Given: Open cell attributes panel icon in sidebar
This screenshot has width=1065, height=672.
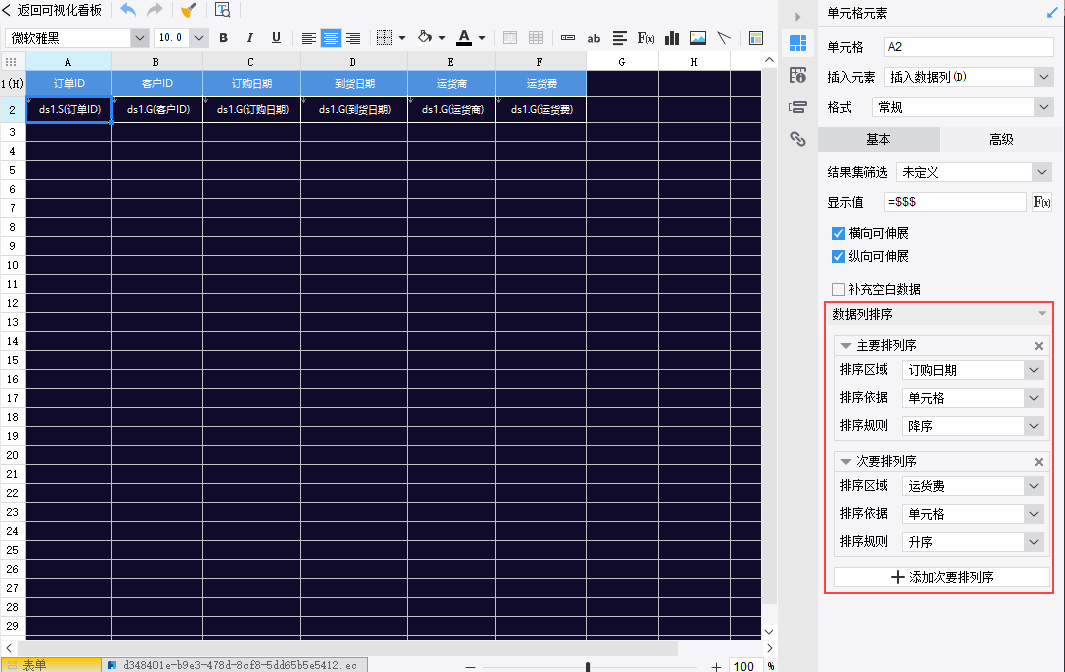Looking at the screenshot, I should click(x=798, y=75).
